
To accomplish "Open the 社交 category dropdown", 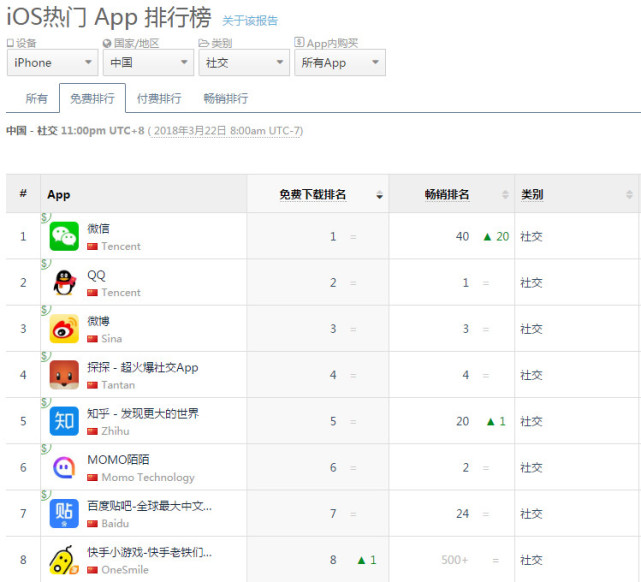I will pos(244,63).
